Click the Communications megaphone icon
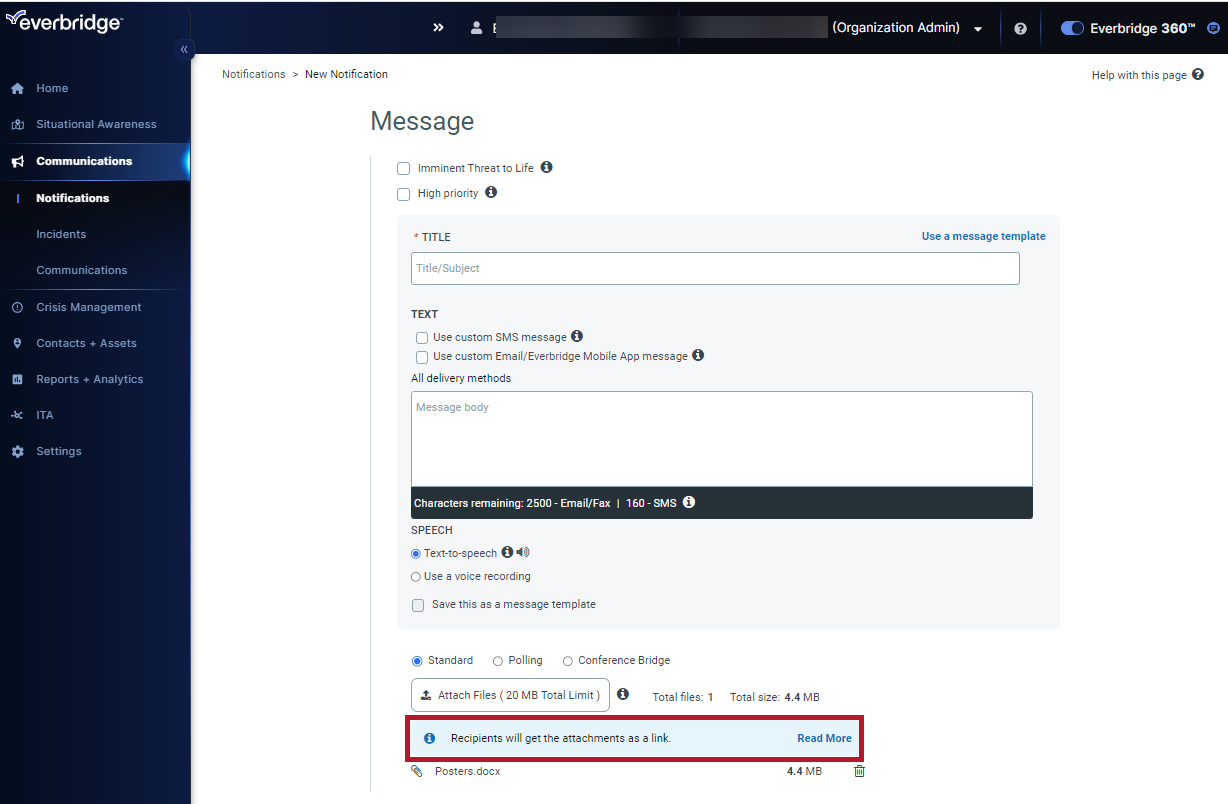Image resolution: width=1228 pixels, height=804 pixels. (17, 161)
